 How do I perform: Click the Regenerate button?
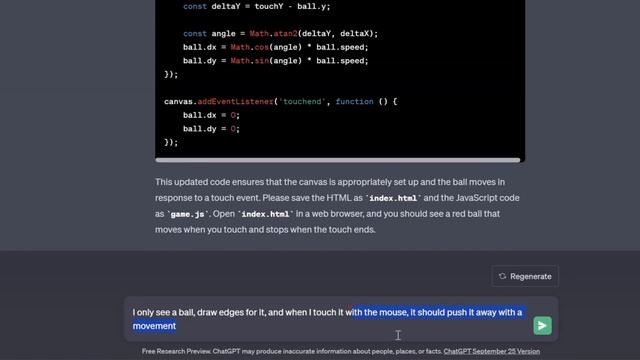coord(525,276)
